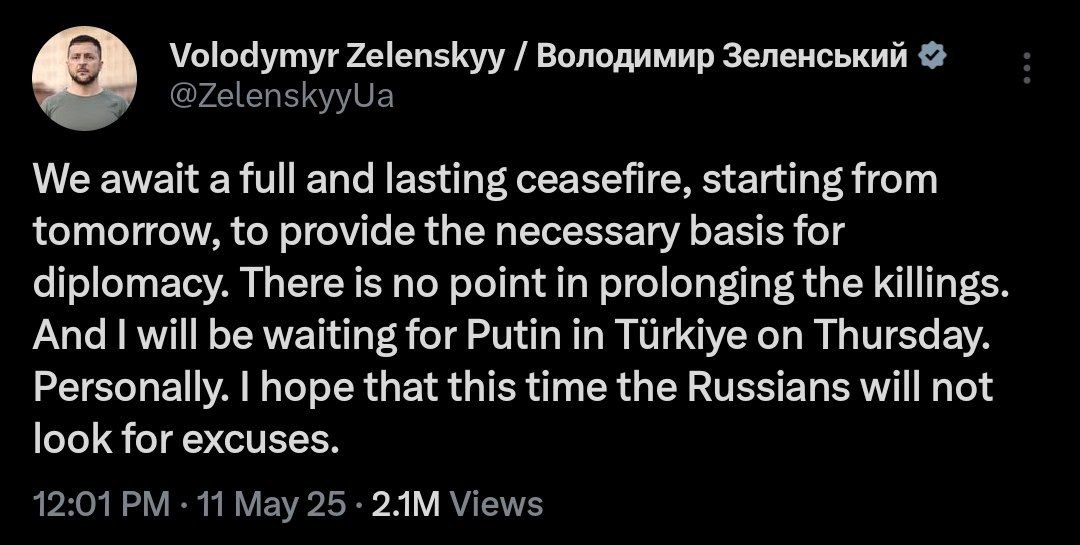Open Zelenskyy's round profile picture
Viewport: 1080px width, 545px height.
pos(84,79)
